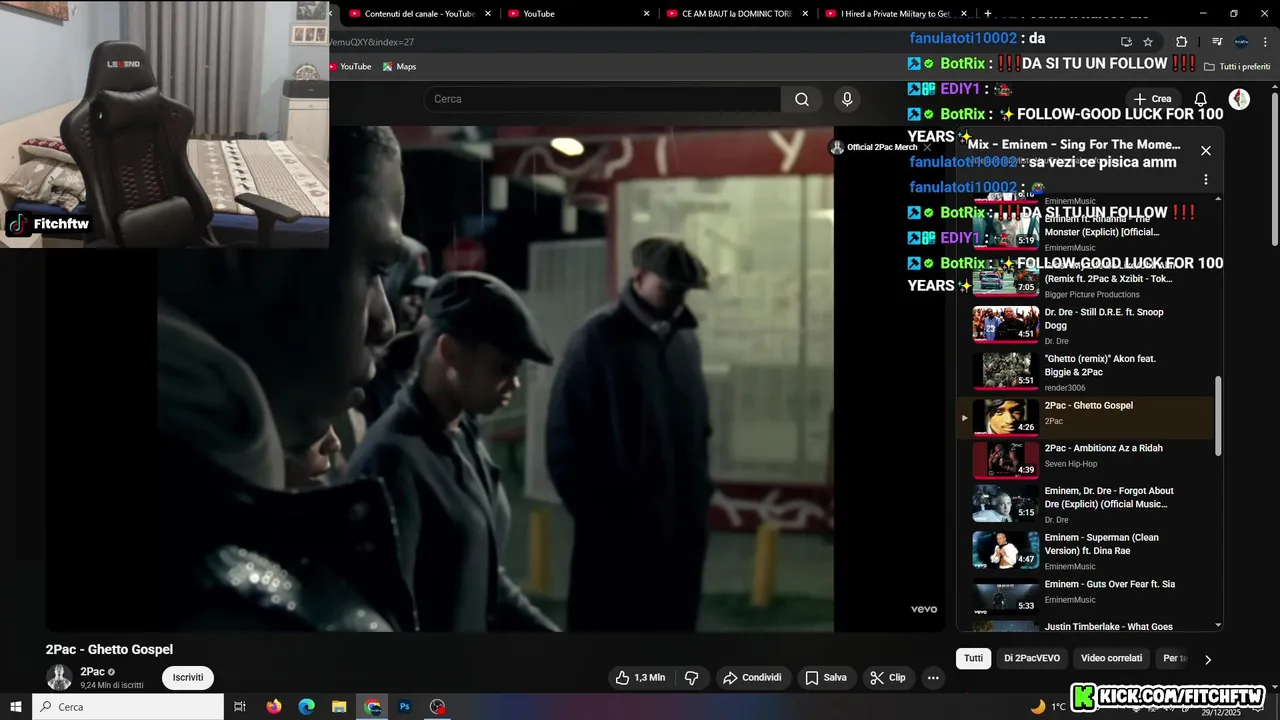This screenshot has width=1280, height=720.
Task: Open the Maps bookmark
Action: point(399,66)
